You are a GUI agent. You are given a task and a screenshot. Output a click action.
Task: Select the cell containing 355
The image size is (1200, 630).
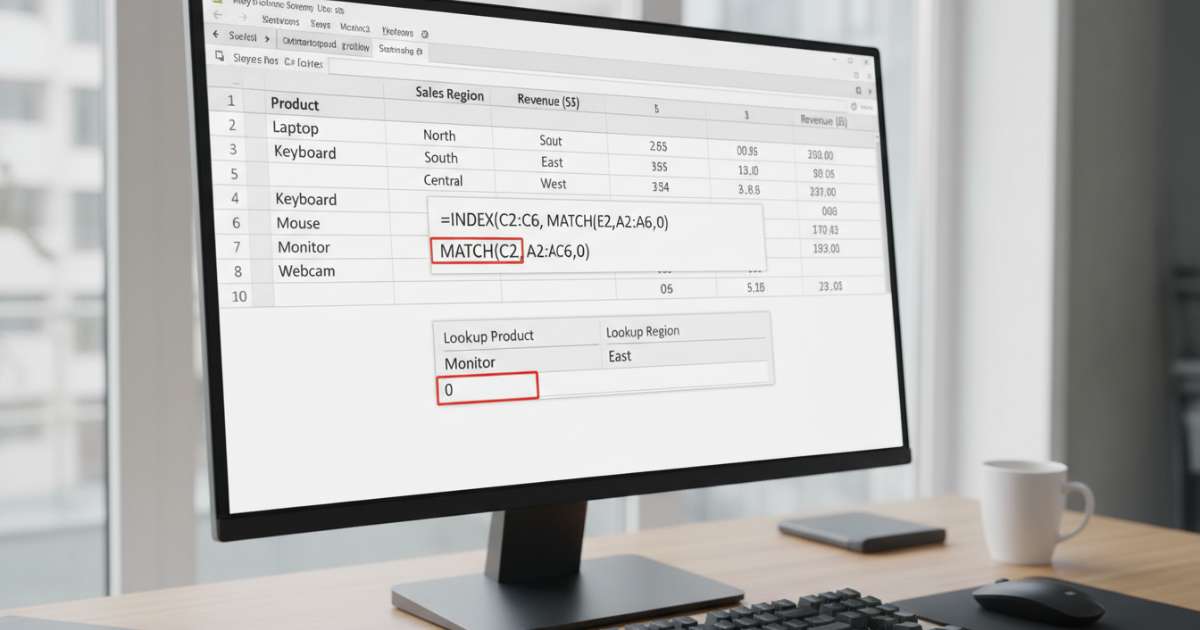[x=659, y=167]
